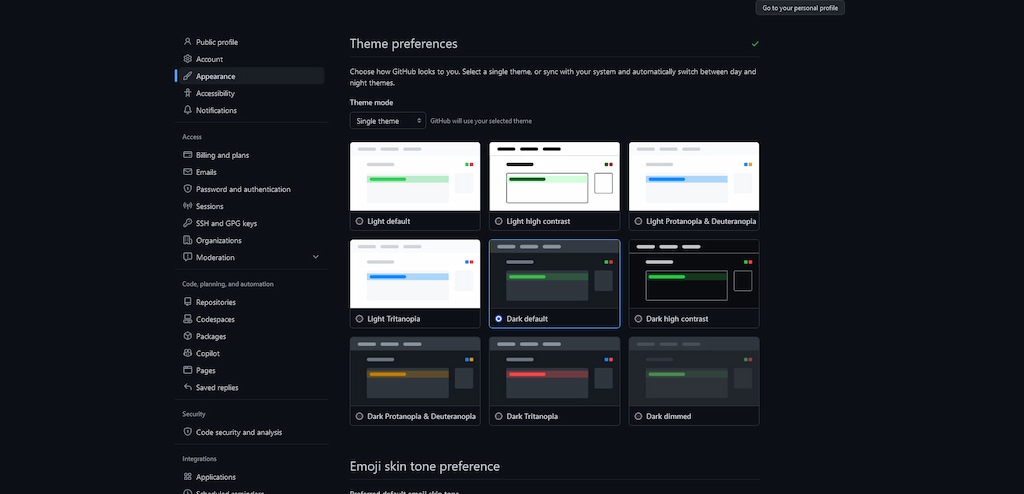Select Dark Protanopia & Deuteranopia radio button
Screen dimensions: 1024x494
pyautogui.click(x=359, y=416)
